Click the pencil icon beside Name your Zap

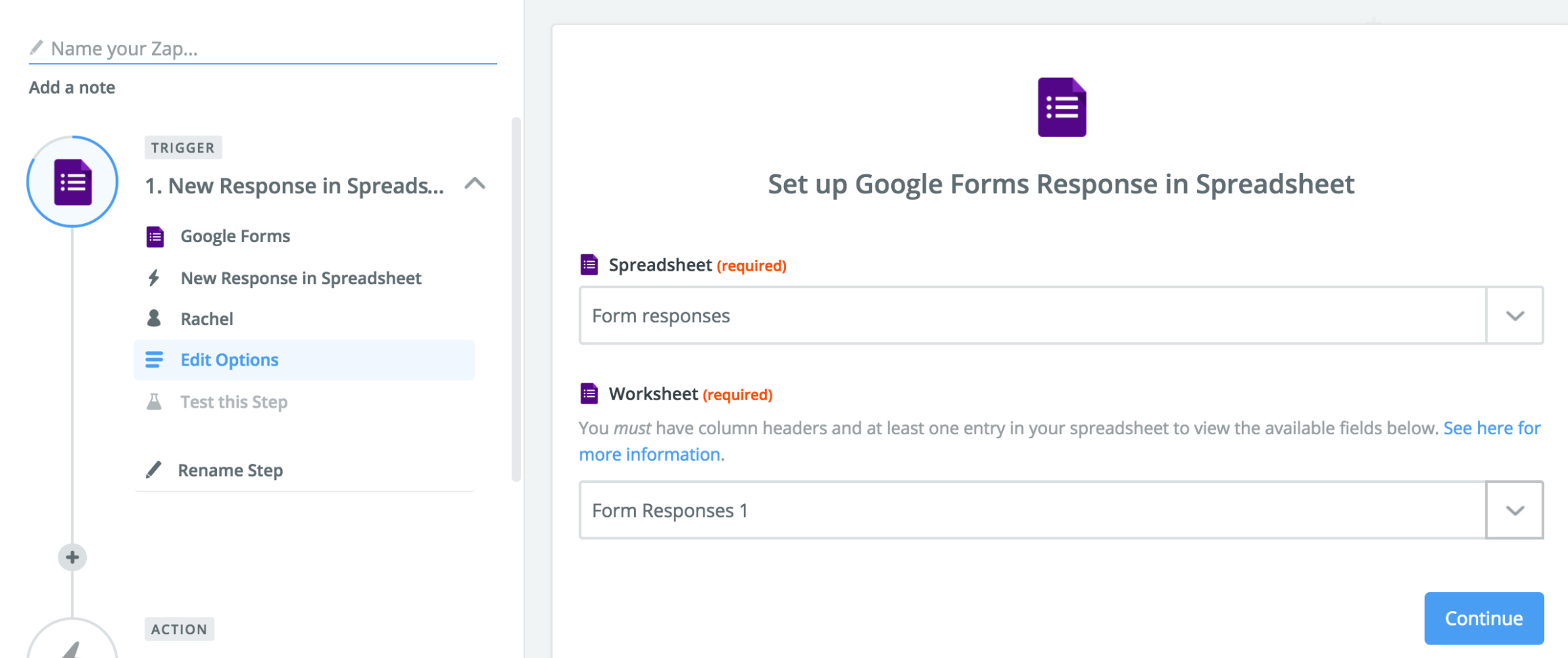point(36,48)
